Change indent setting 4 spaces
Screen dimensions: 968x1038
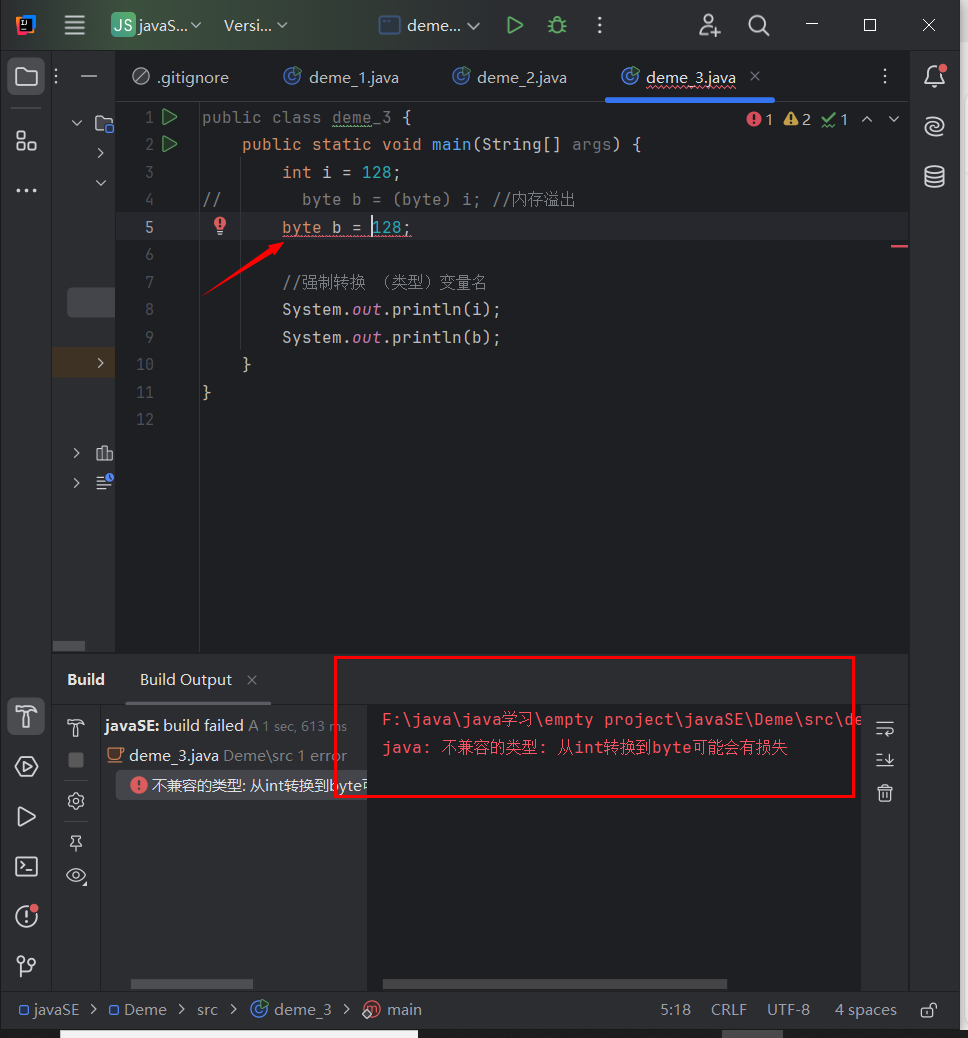tap(865, 1010)
